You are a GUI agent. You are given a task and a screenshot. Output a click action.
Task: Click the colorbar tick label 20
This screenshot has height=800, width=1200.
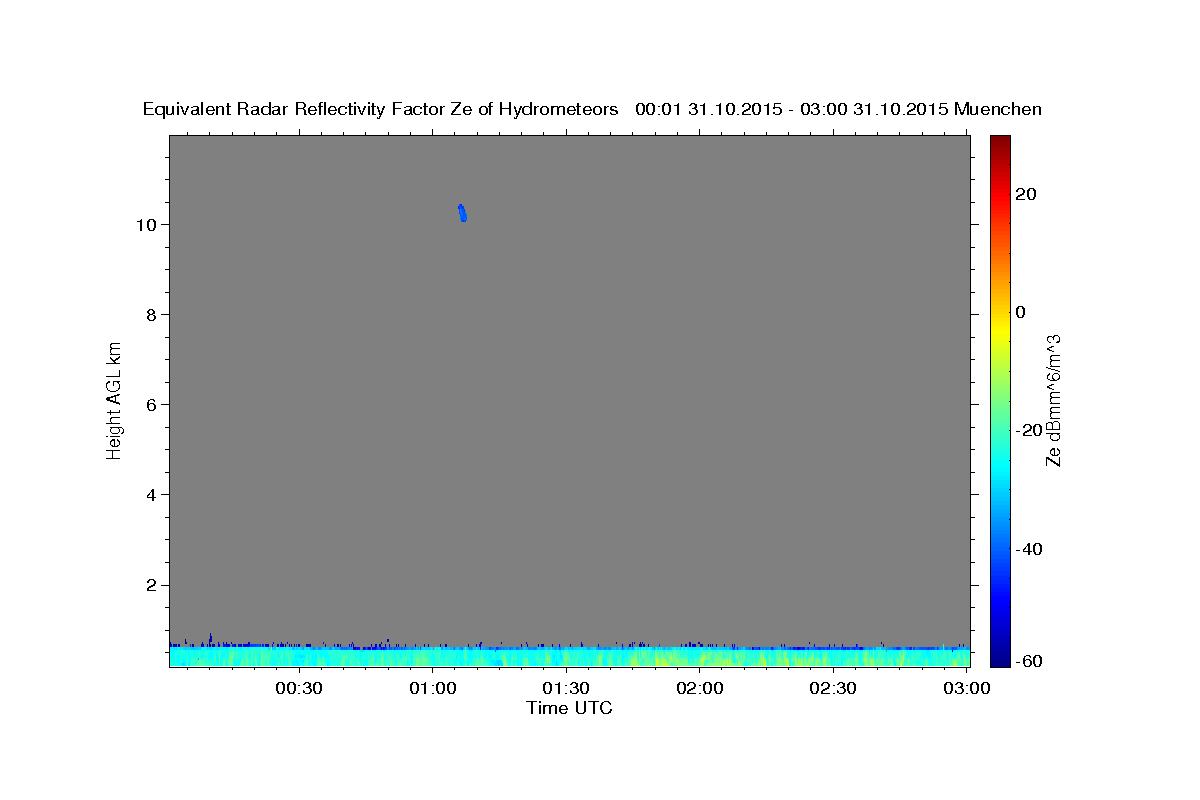pos(1025,194)
